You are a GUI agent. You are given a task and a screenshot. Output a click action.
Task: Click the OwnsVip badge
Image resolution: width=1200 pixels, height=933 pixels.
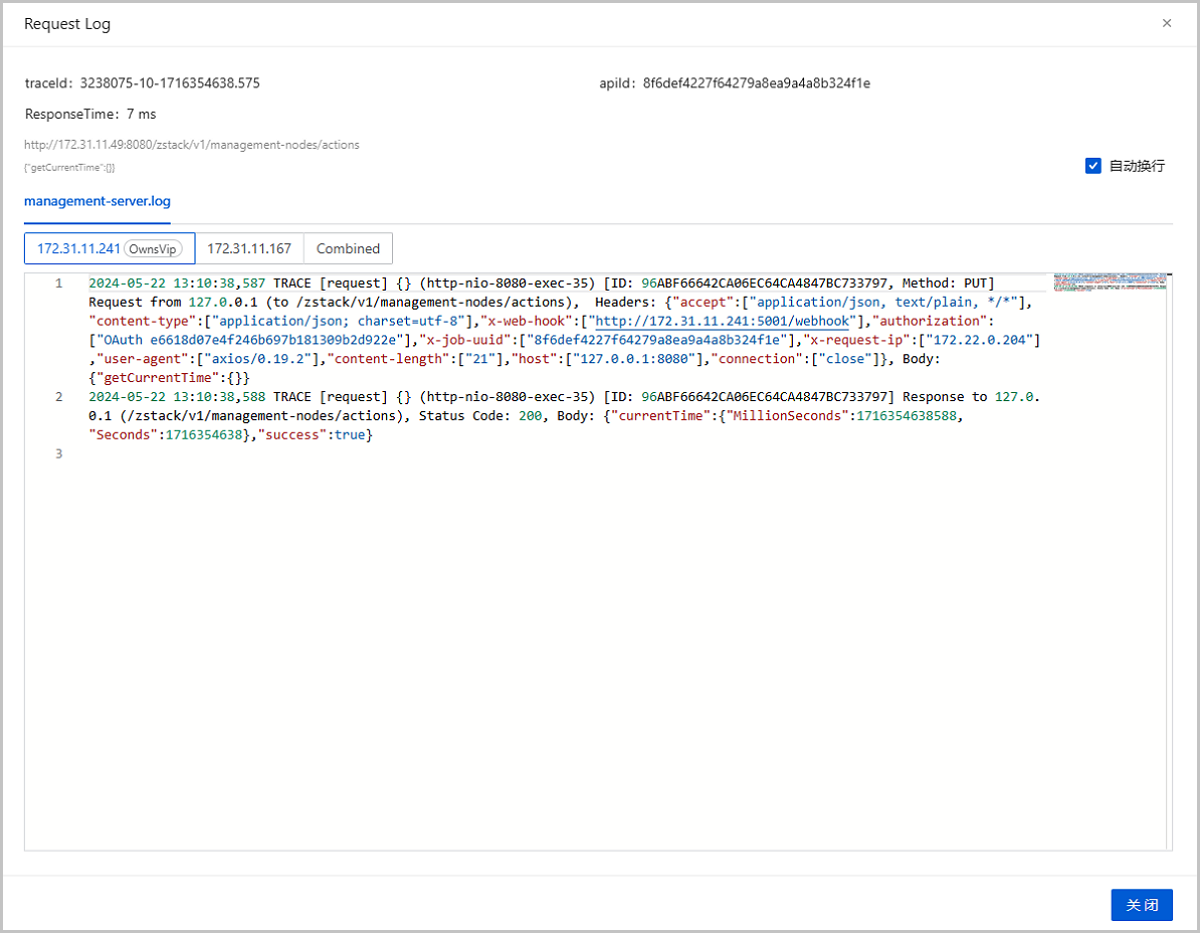[x=154, y=248]
